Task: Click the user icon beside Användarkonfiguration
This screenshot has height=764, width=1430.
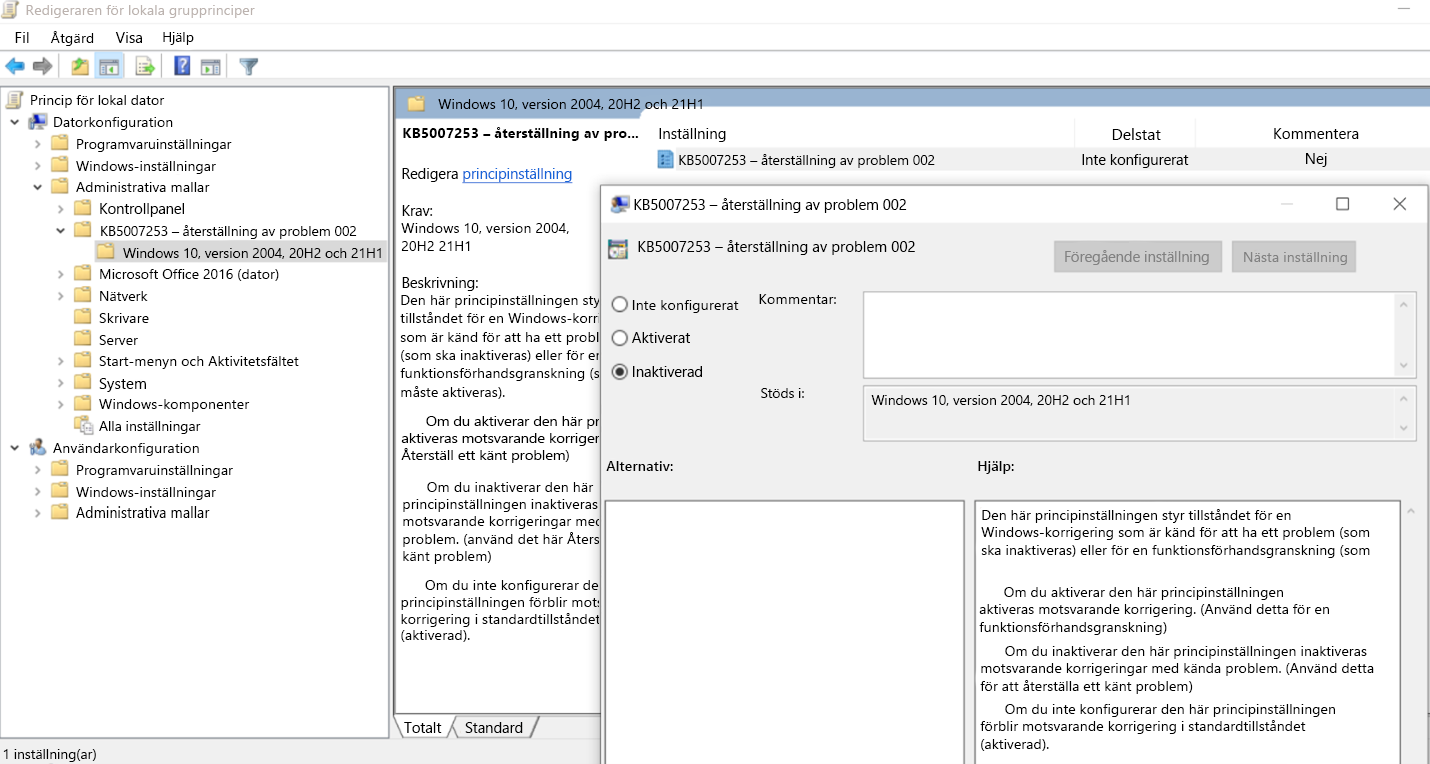Action: tap(38, 448)
